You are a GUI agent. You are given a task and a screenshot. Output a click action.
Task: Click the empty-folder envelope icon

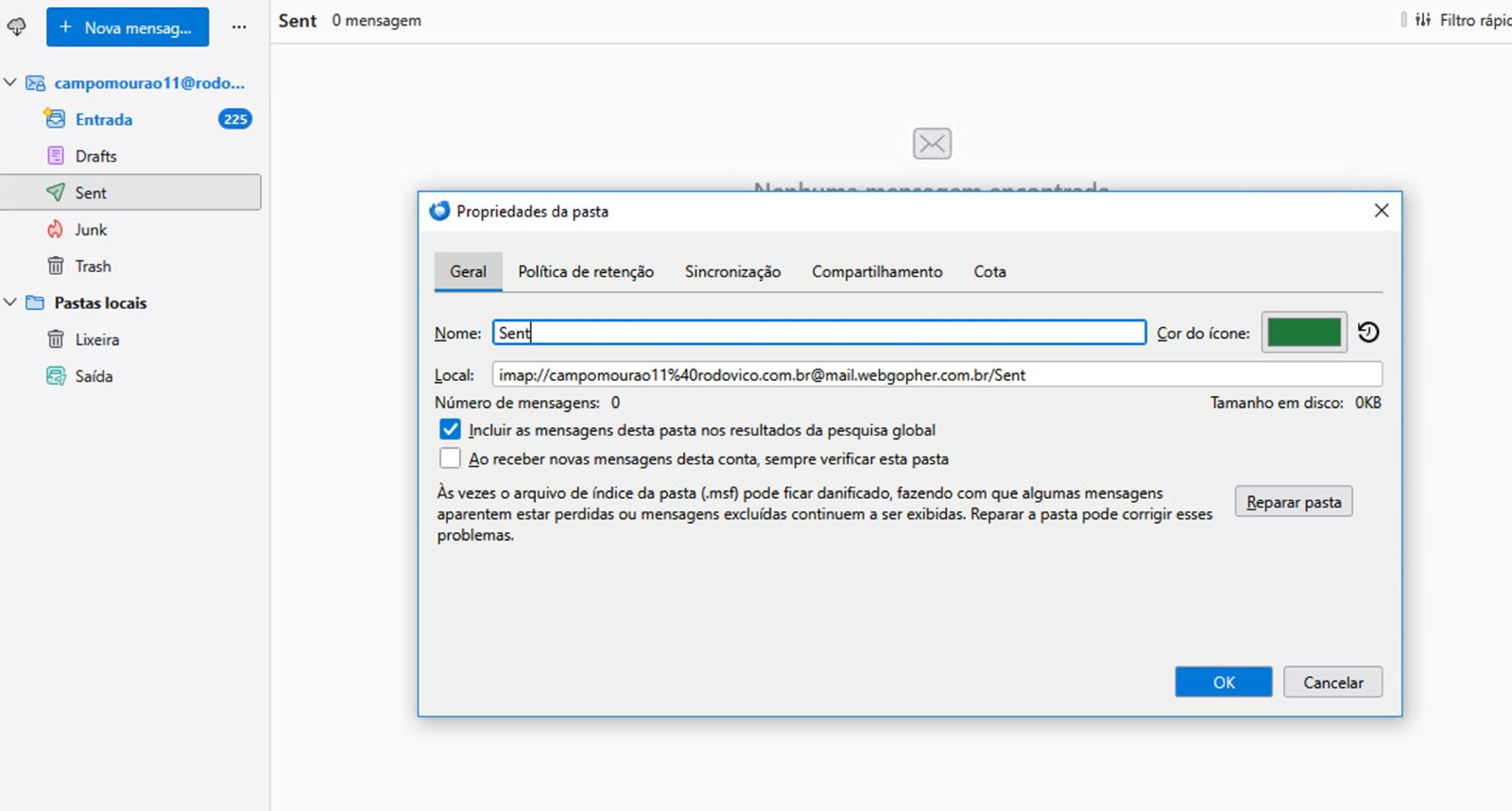(932, 144)
